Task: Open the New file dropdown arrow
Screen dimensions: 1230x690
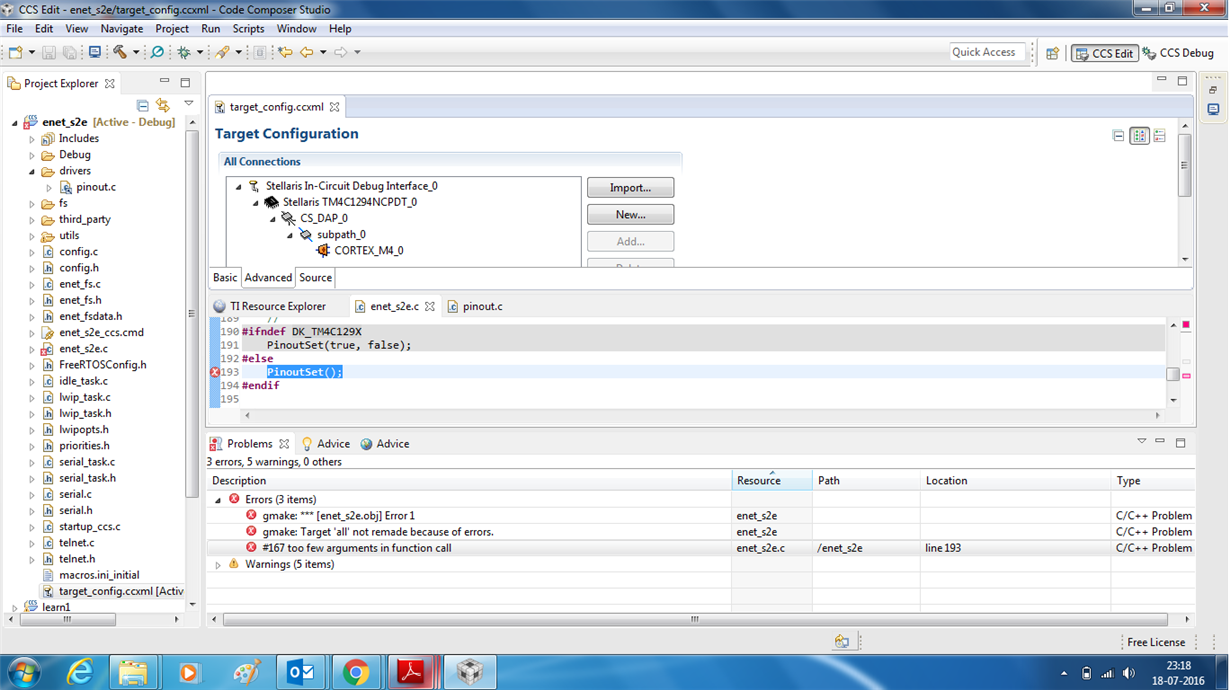Action: coord(31,53)
